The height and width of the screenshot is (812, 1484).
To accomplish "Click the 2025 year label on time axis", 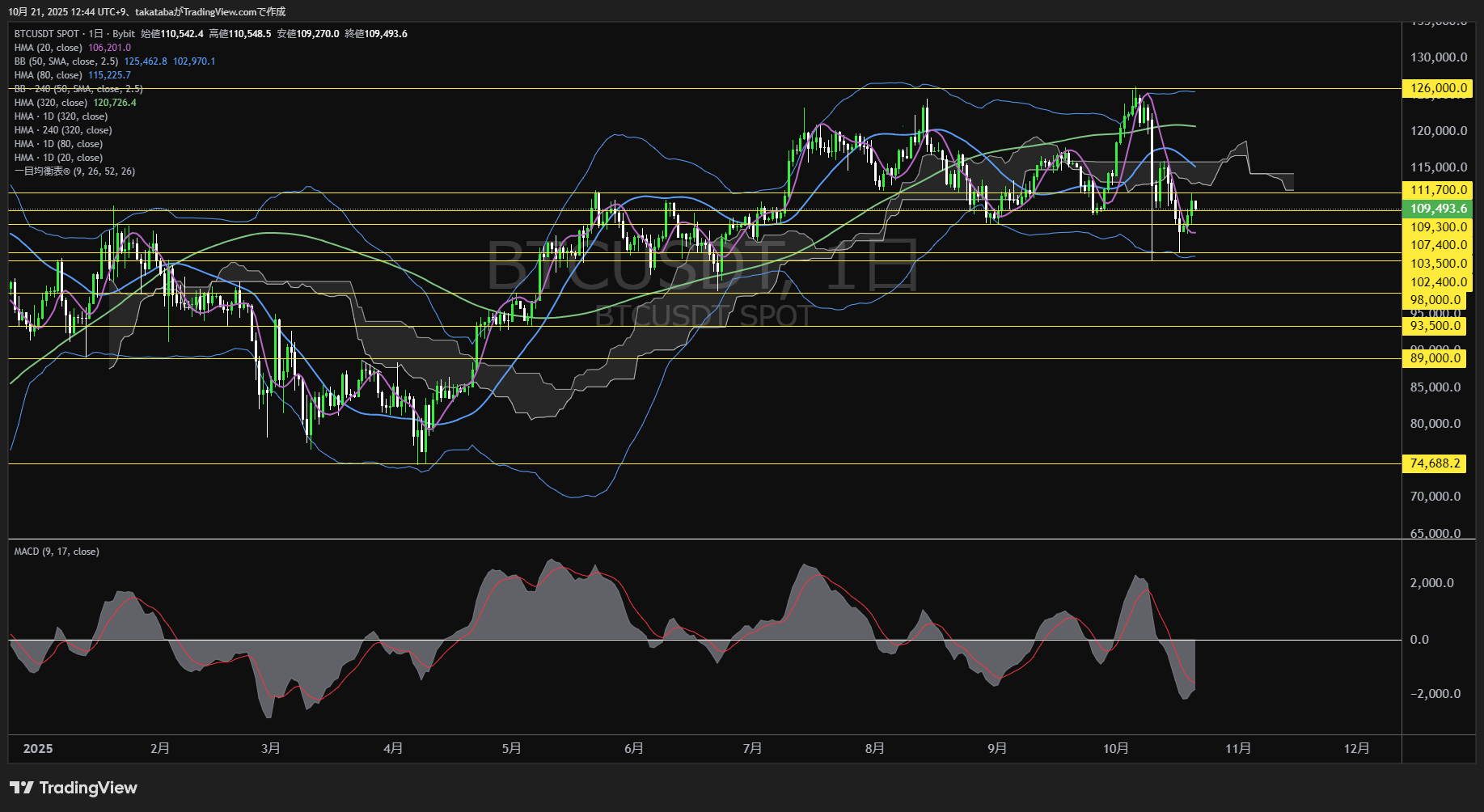I will coord(38,749).
